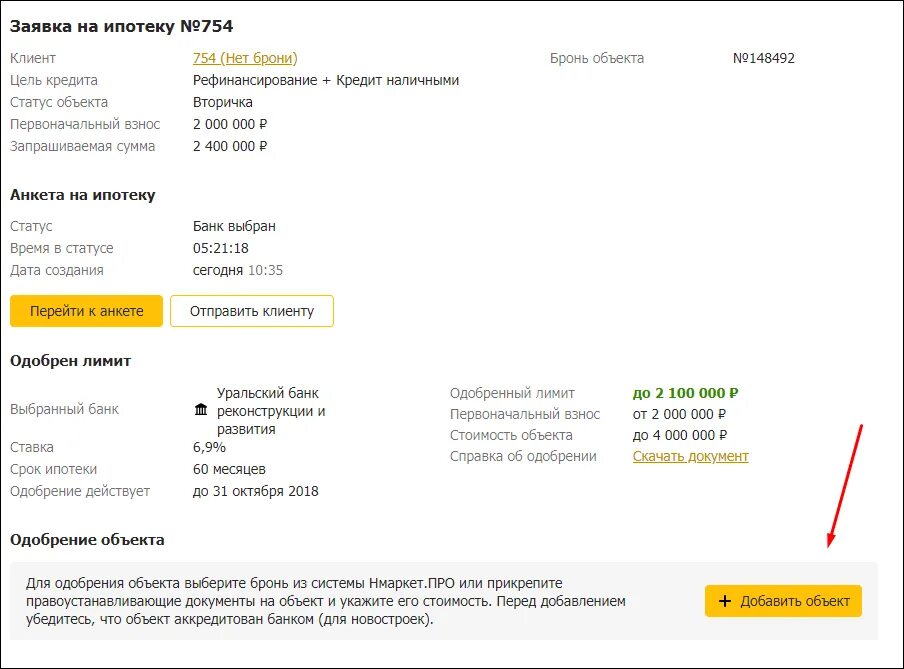Click the Заявка на ипотеку №754 heading
904x669 pixels.
tap(122, 27)
